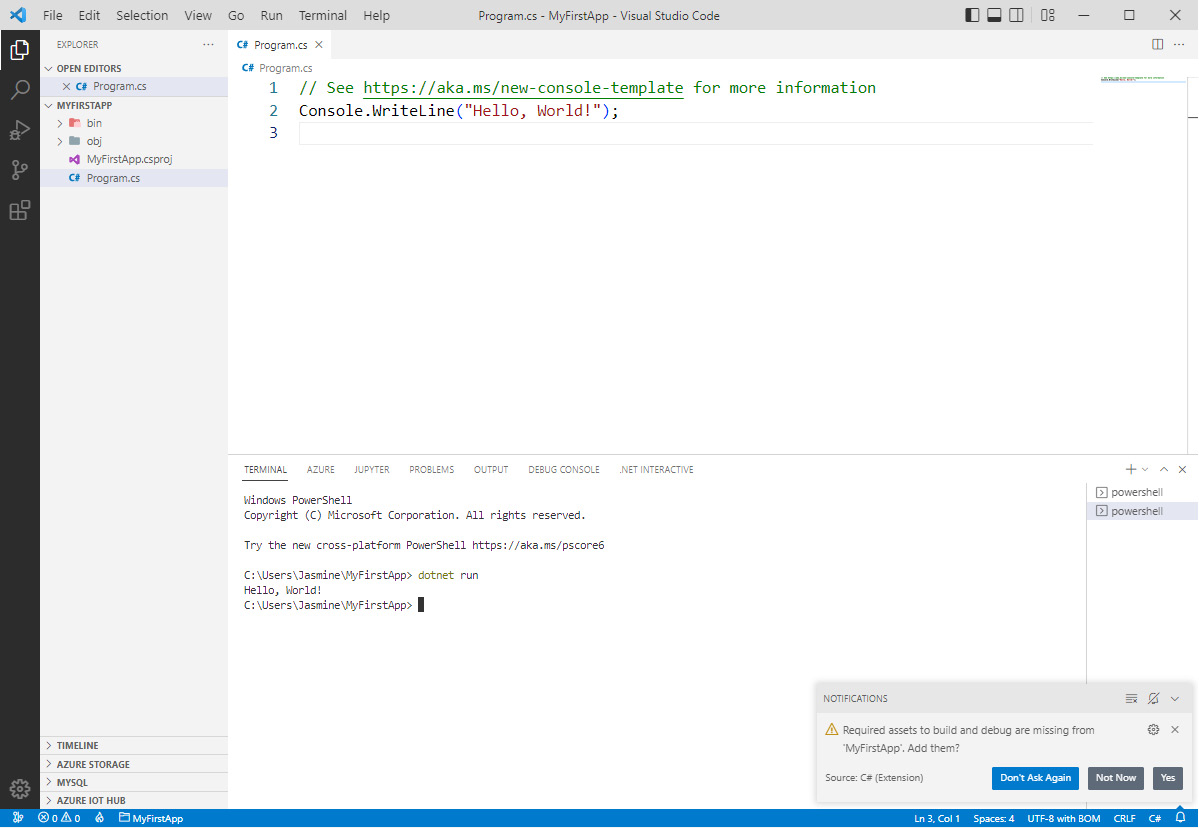Viewport: 1199px width, 828px height.
Task: Open the Extensions view
Action: tap(20, 210)
